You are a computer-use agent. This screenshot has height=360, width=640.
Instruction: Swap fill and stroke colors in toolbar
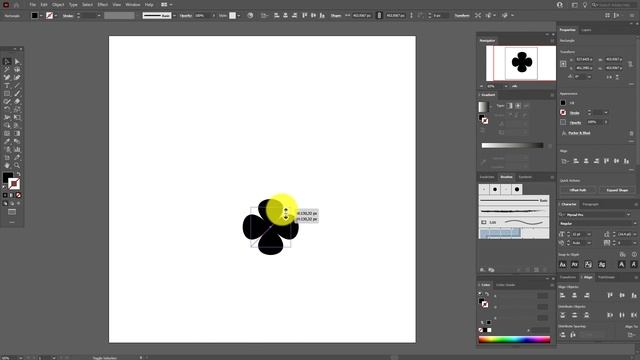tap(18, 174)
